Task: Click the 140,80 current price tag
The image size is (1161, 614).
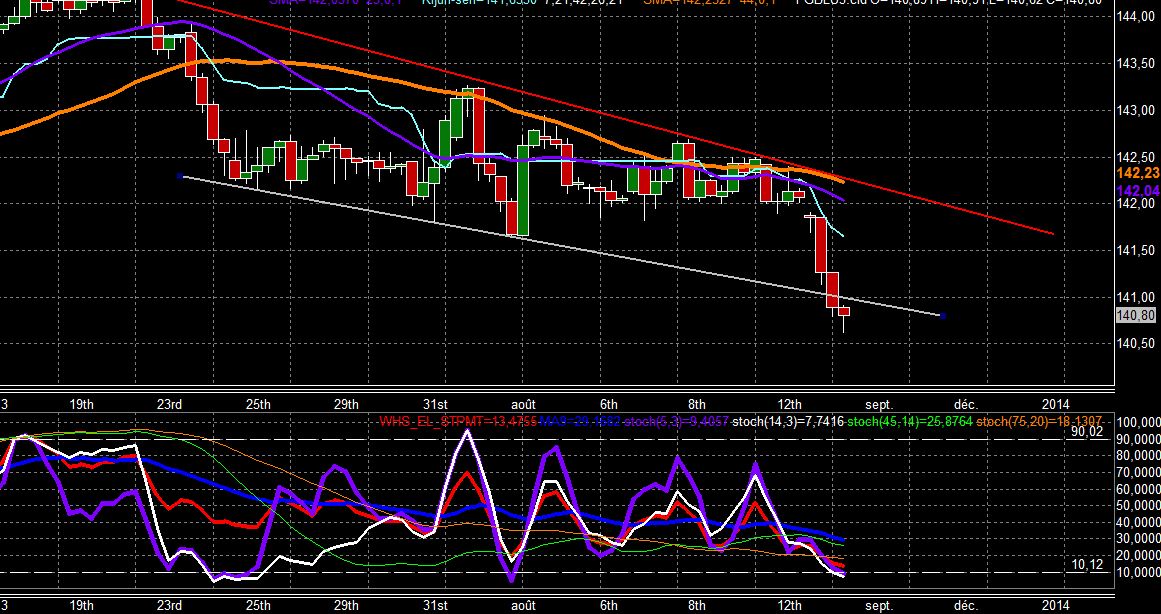Action: click(x=1135, y=316)
